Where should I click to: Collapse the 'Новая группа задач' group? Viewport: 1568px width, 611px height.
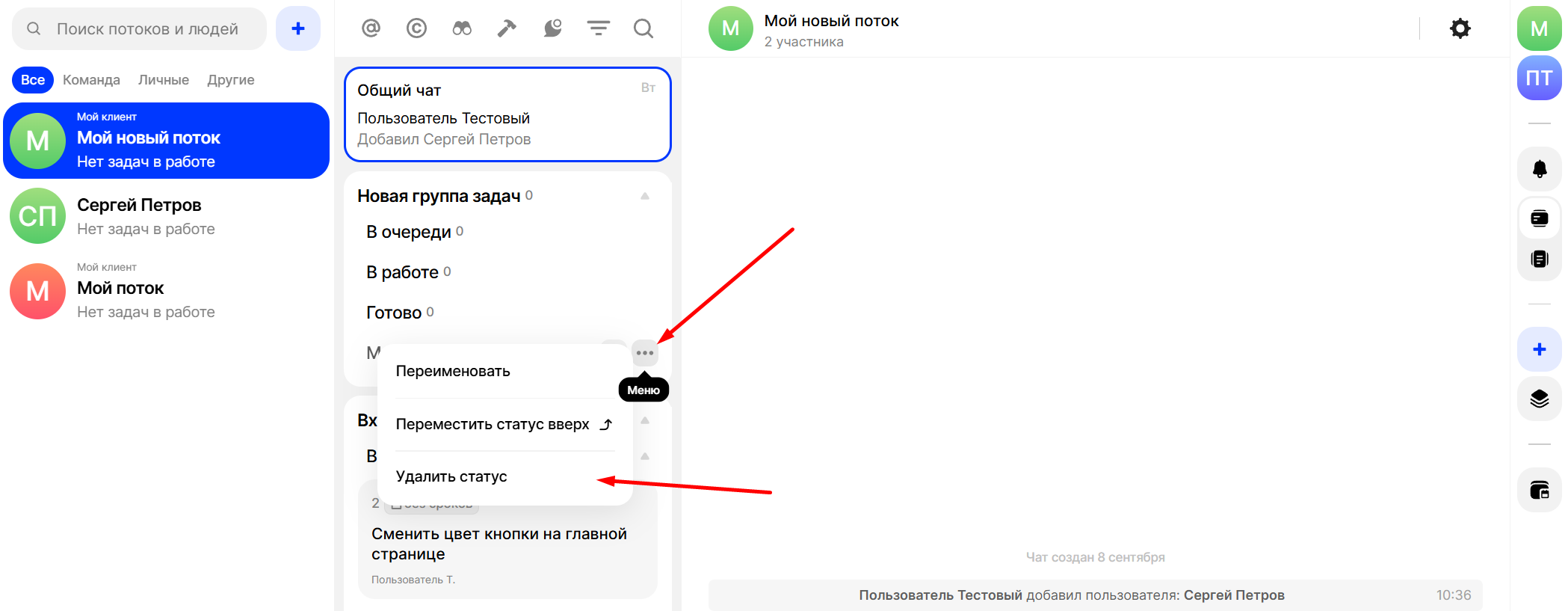click(x=644, y=196)
